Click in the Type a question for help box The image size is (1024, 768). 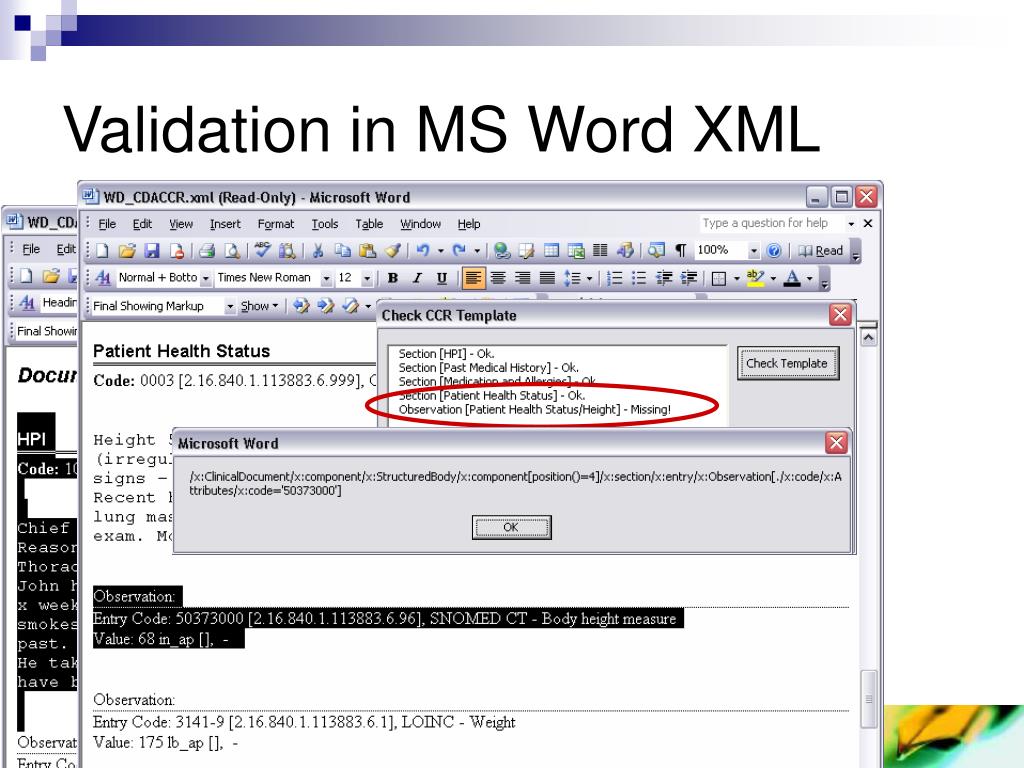coord(772,223)
